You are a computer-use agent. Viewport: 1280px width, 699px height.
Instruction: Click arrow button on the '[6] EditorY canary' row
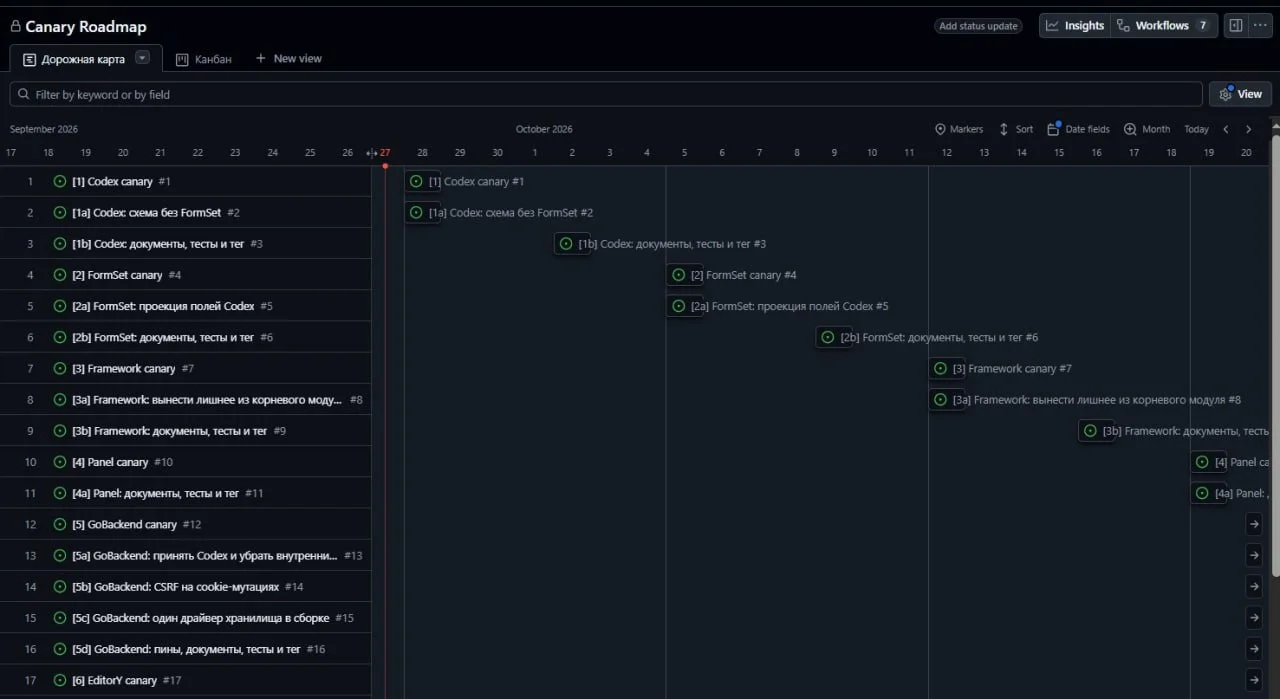[1254, 680]
